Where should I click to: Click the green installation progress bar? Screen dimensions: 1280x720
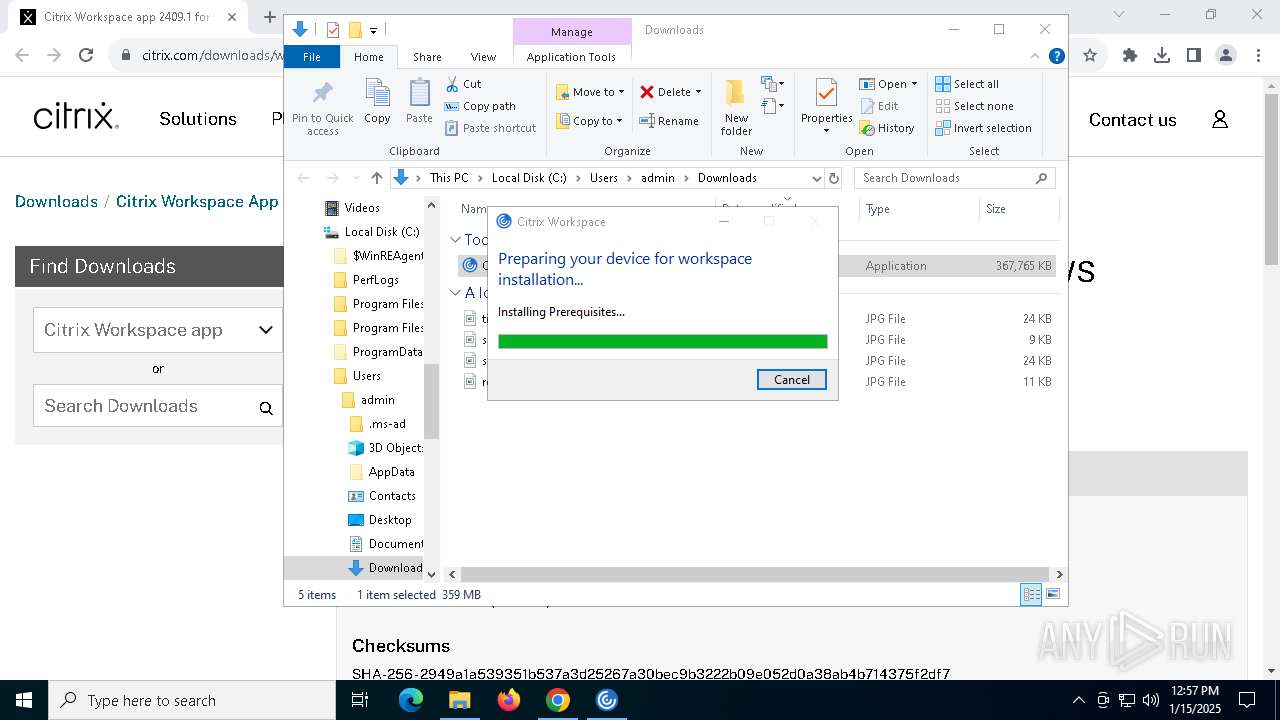coord(662,342)
